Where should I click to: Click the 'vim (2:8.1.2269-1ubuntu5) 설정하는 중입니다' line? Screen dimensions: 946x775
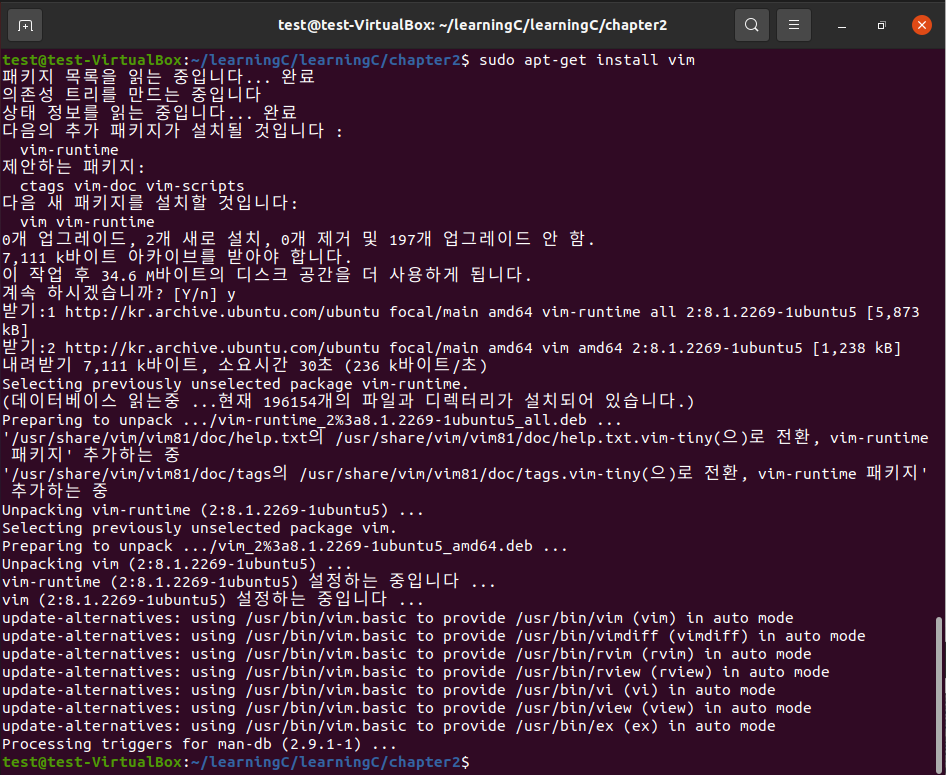tap(213, 600)
